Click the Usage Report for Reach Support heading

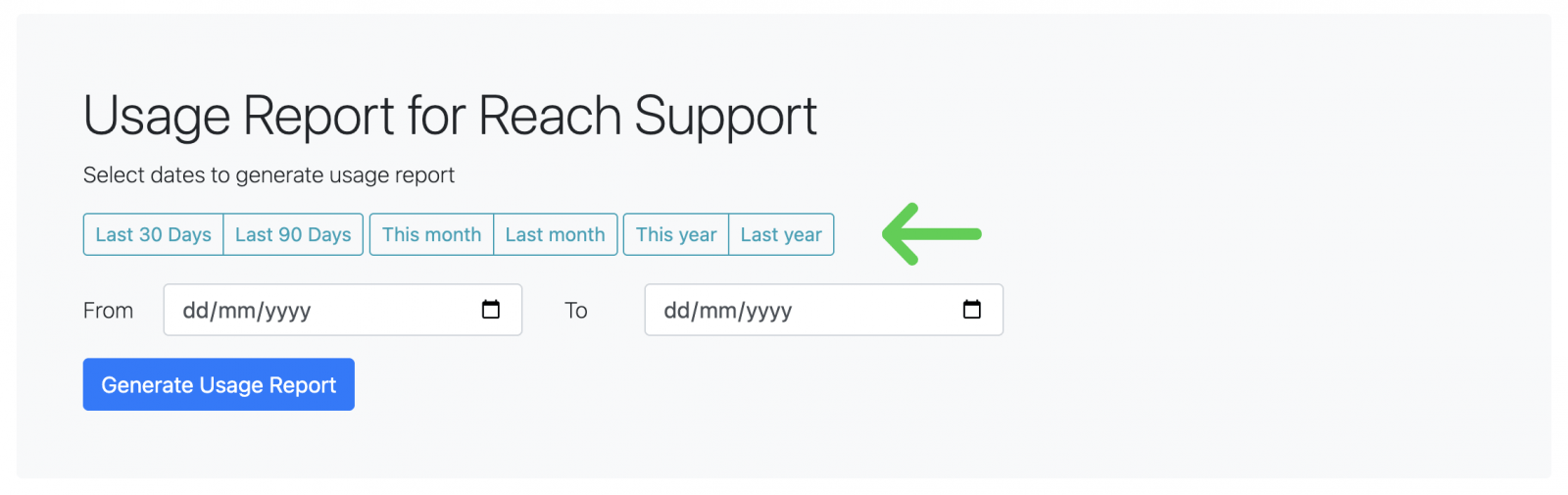click(x=450, y=116)
